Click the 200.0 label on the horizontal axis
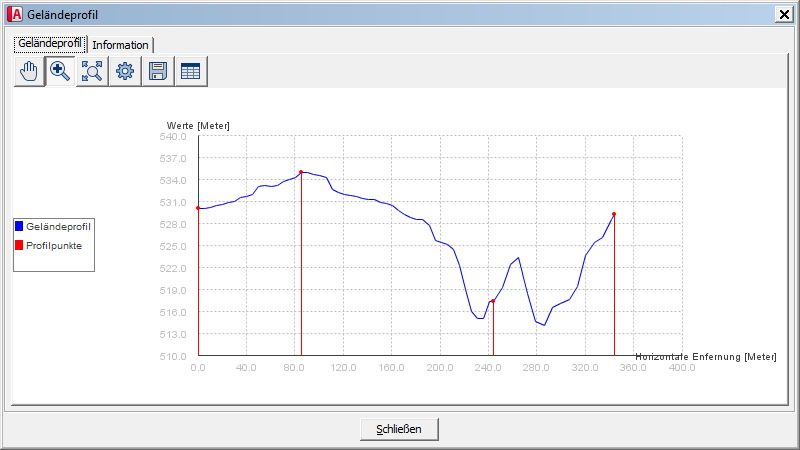Screen dimensions: 800x450 point(440,367)
